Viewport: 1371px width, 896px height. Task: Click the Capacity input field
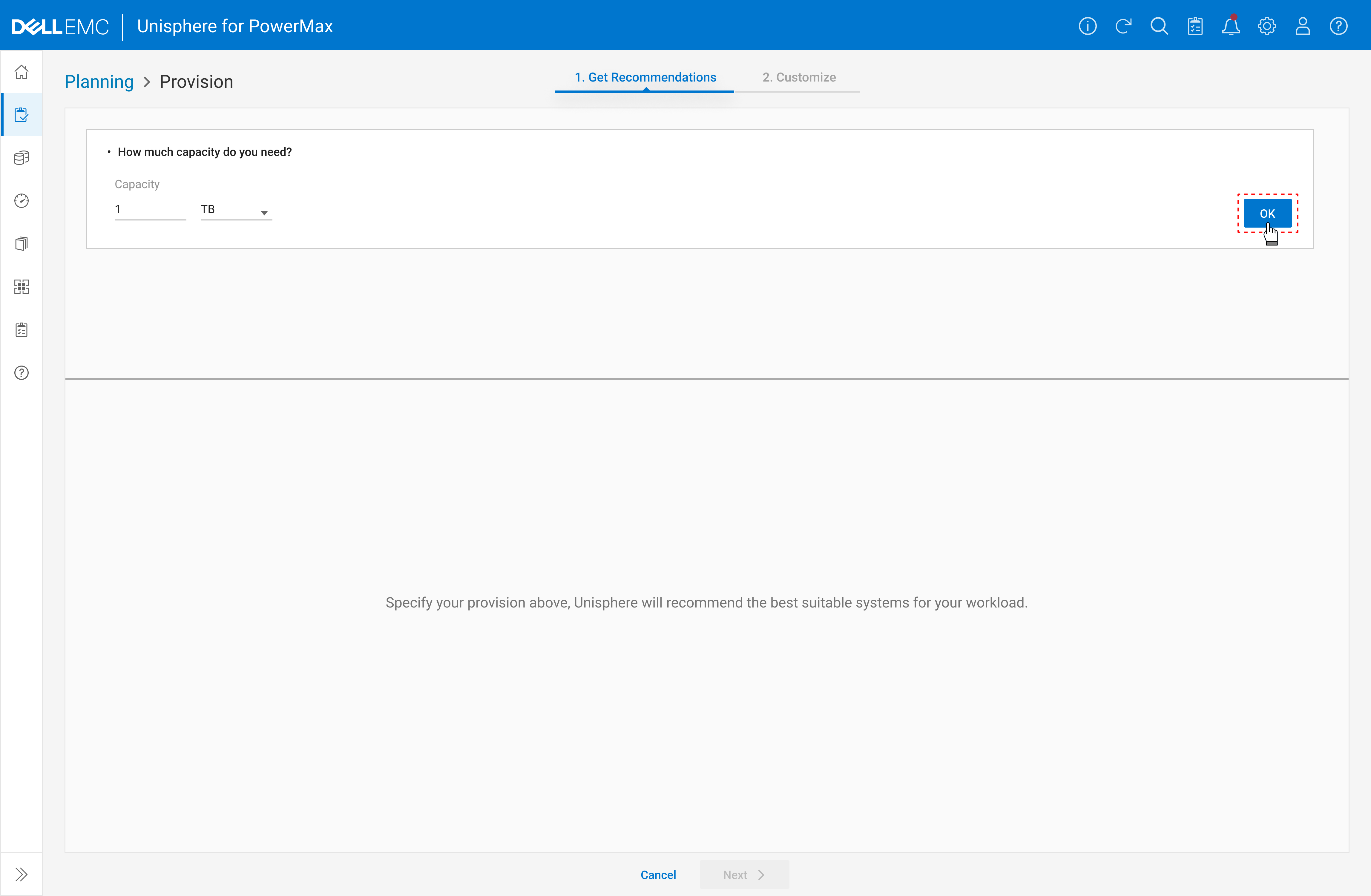149,210
